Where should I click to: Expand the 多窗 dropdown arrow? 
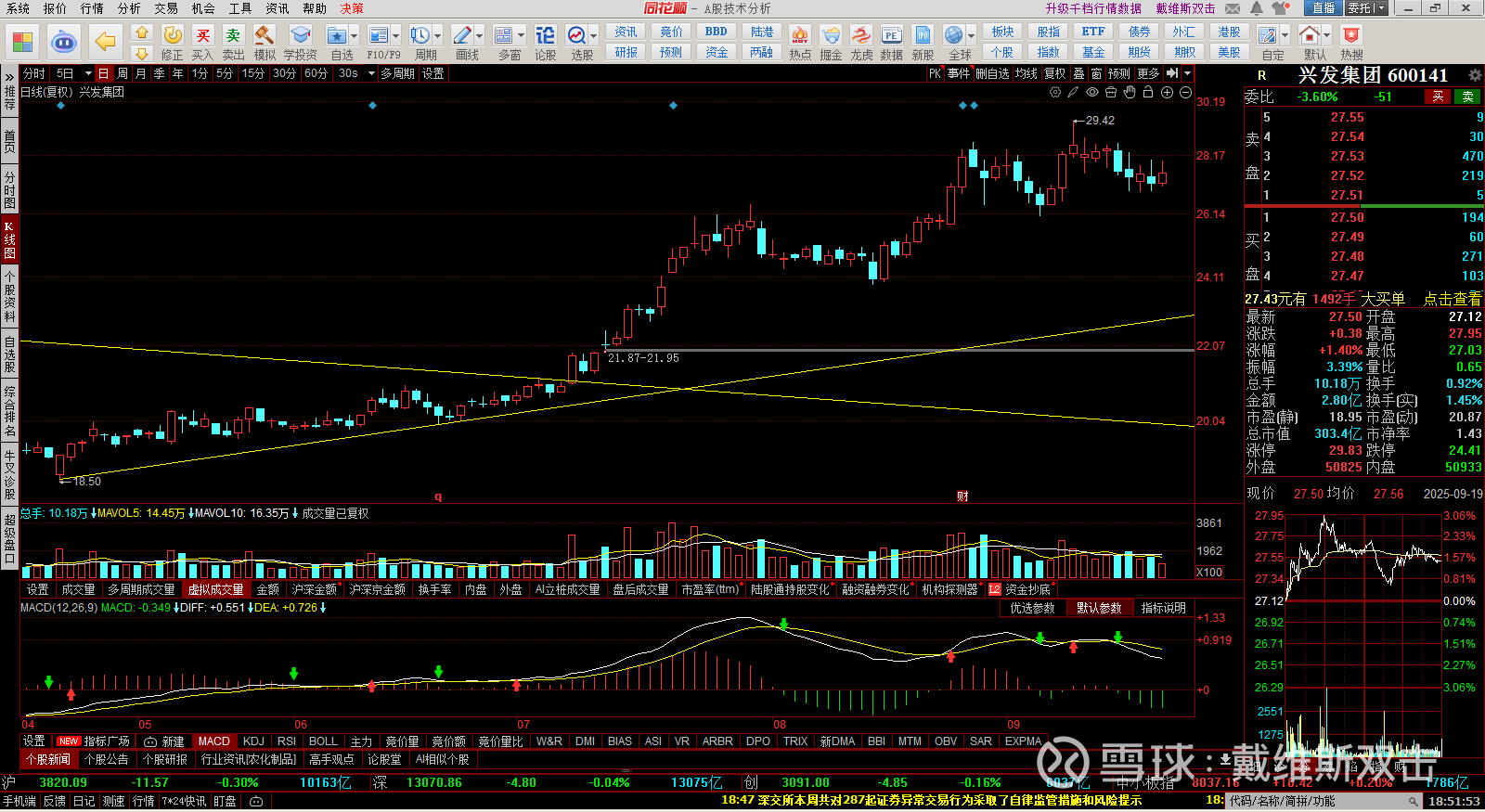(x=521, y=36)
